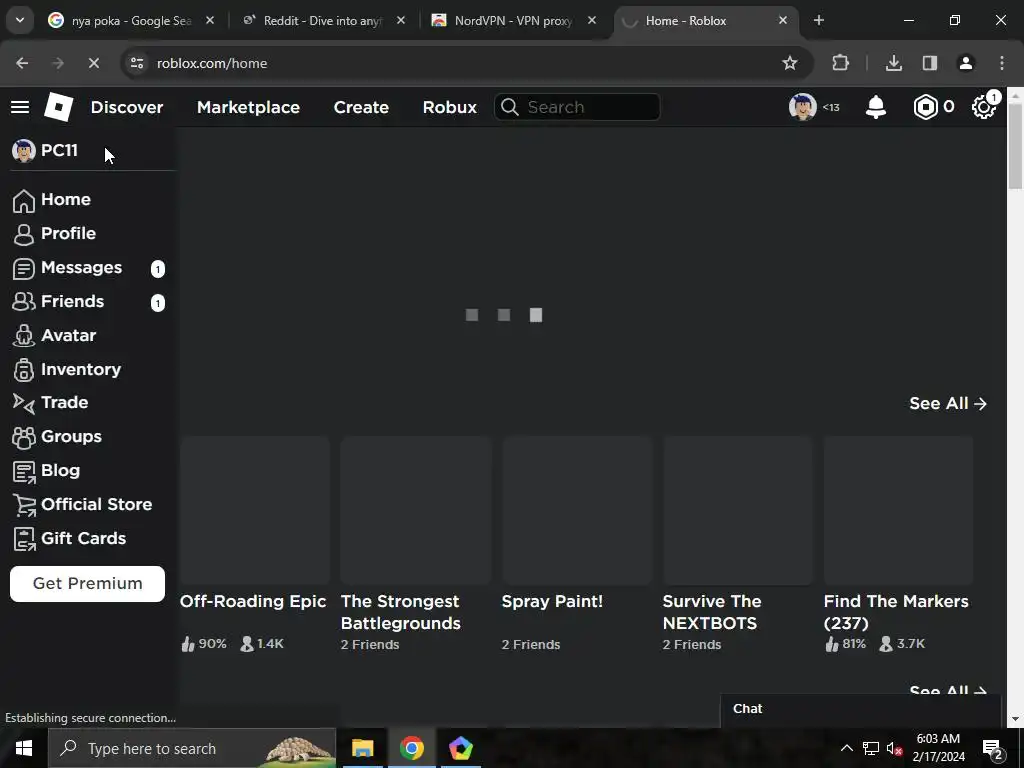Open the Marketplace menu
Screen dimensions: 1024x768
248,107
